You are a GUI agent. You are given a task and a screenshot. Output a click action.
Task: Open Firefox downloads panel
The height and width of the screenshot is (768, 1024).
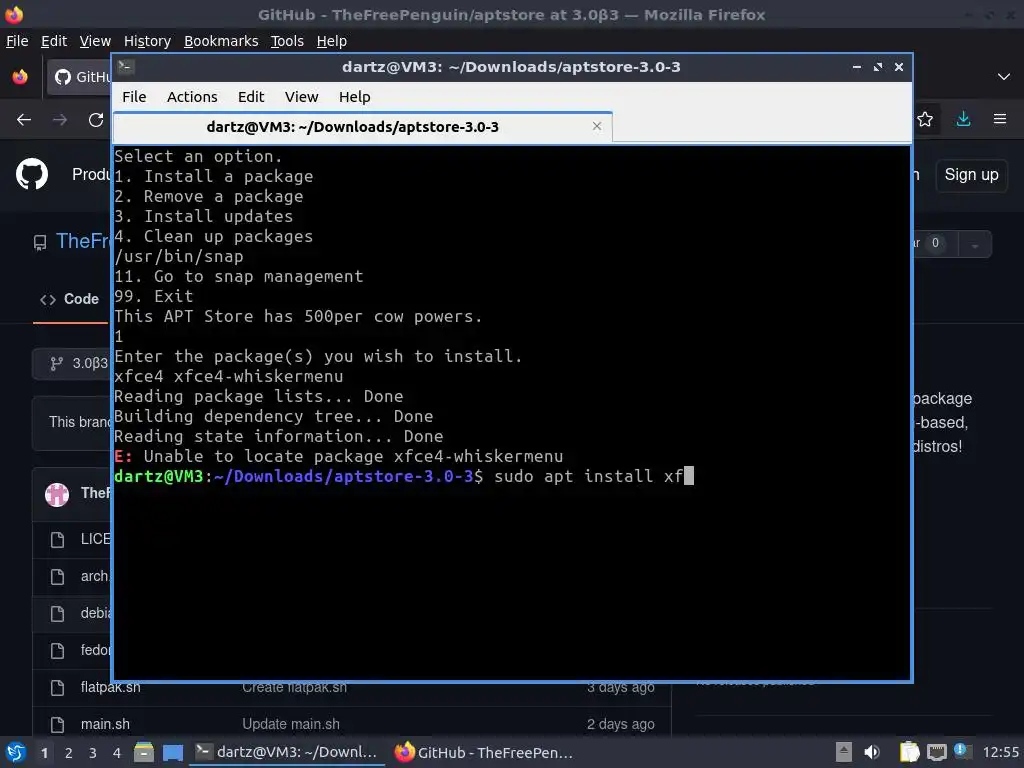963,119
